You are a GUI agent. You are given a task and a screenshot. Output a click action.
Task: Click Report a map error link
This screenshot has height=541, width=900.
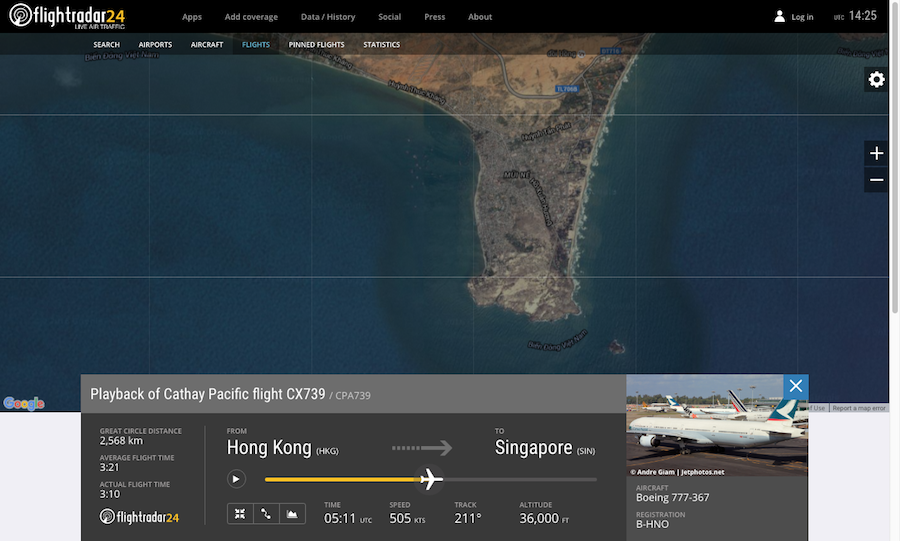tap(859, 408)
